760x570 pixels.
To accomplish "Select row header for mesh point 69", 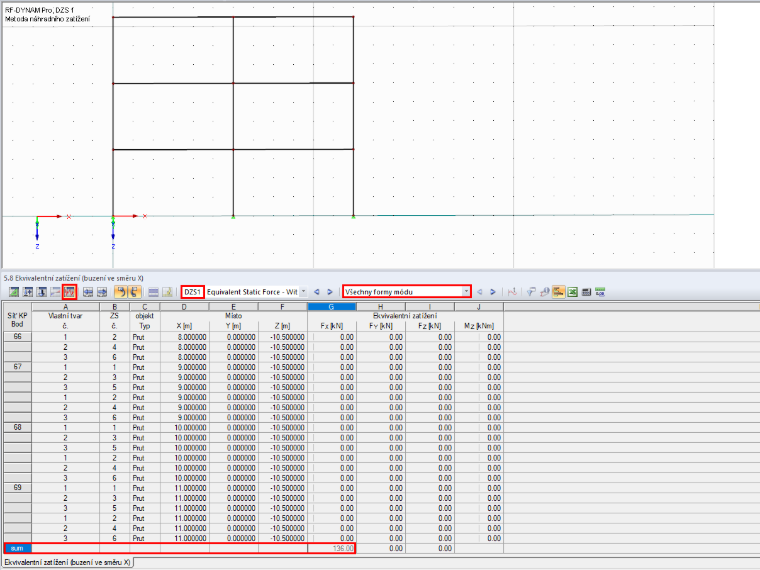I will (x=17, y=488).
